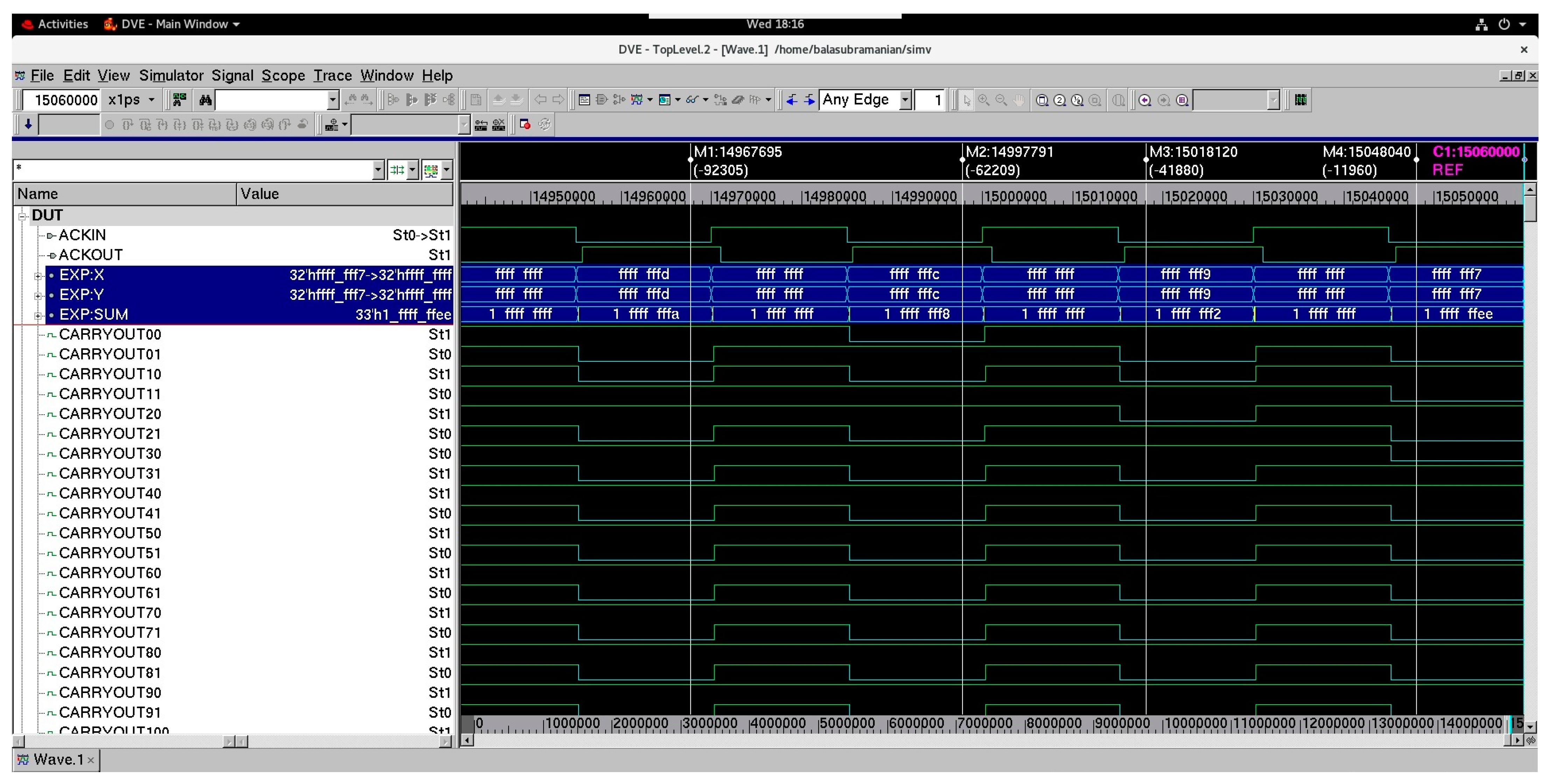Screen dimensions: 1549x784
Task: Click the signal pane group icon
Action: pyautogui.click(x=397, y=170)
